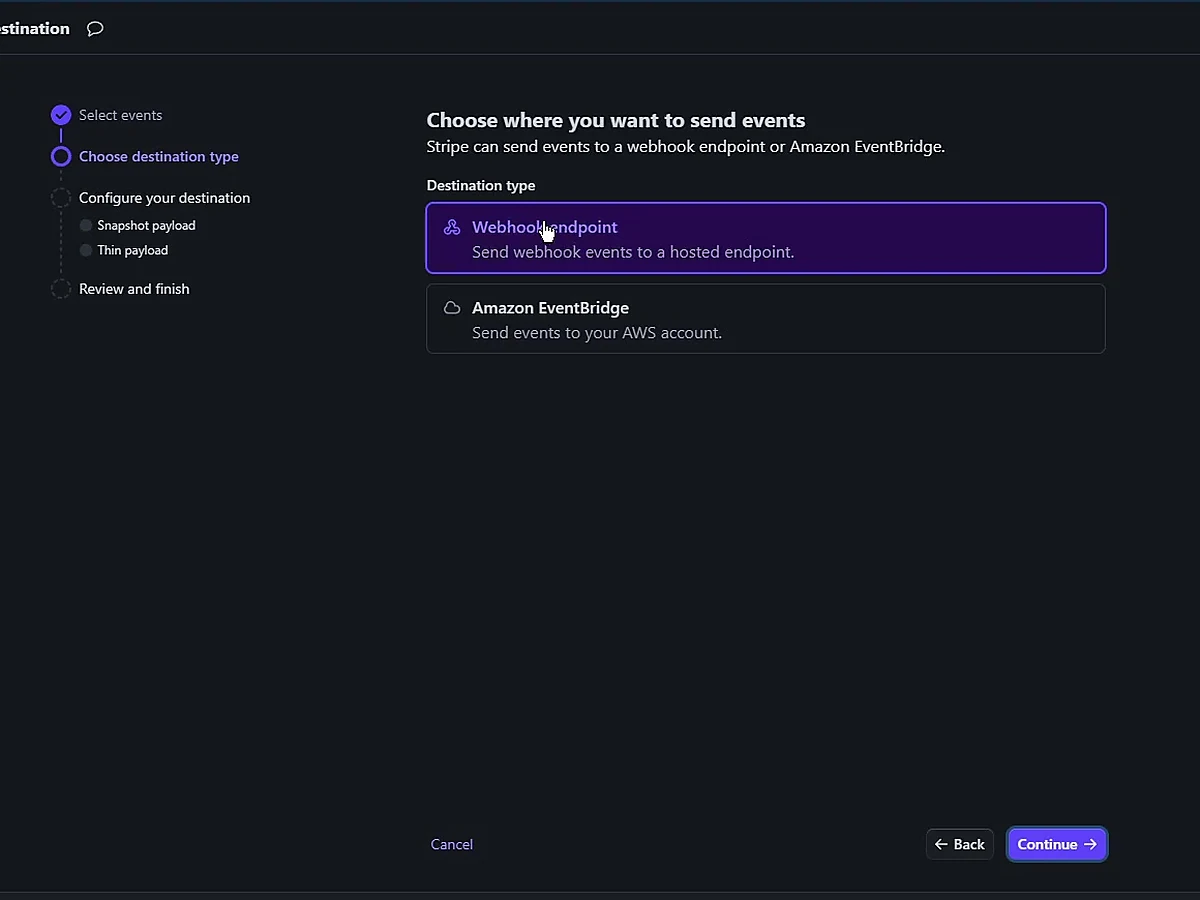The image size is (1200, 900).
Task: Click the Continue button
Action: pyautogui.click(x=1057, y=844)
